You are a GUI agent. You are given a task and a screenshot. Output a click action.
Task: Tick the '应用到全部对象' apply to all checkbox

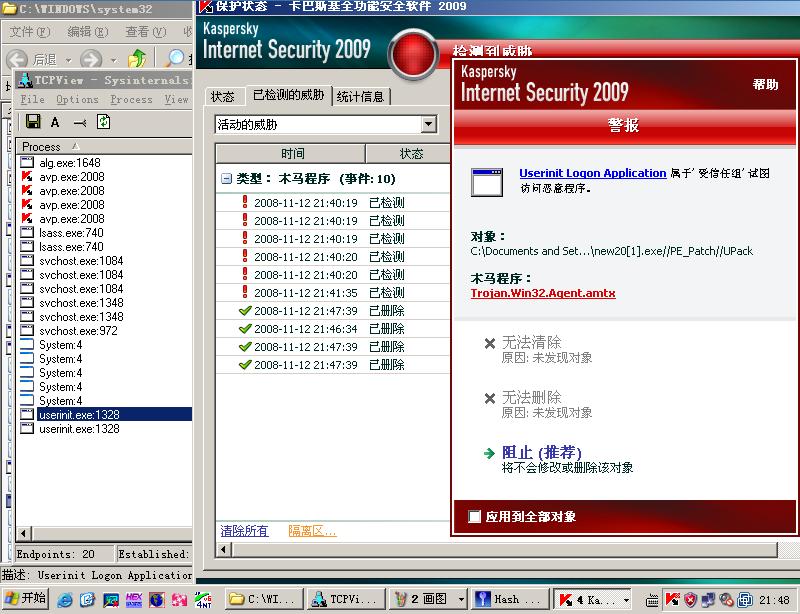click(474, 517)
